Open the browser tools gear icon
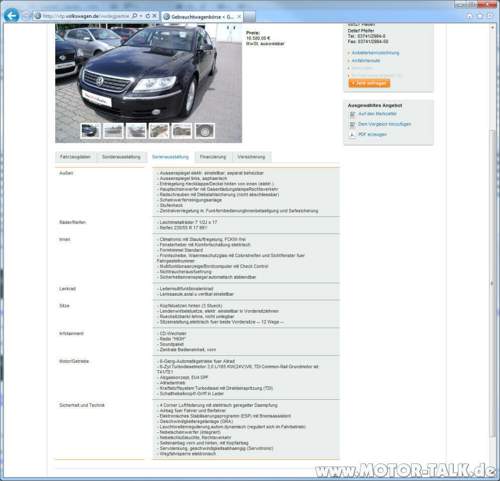Viewport: 500px width, 481px height. 490,16
